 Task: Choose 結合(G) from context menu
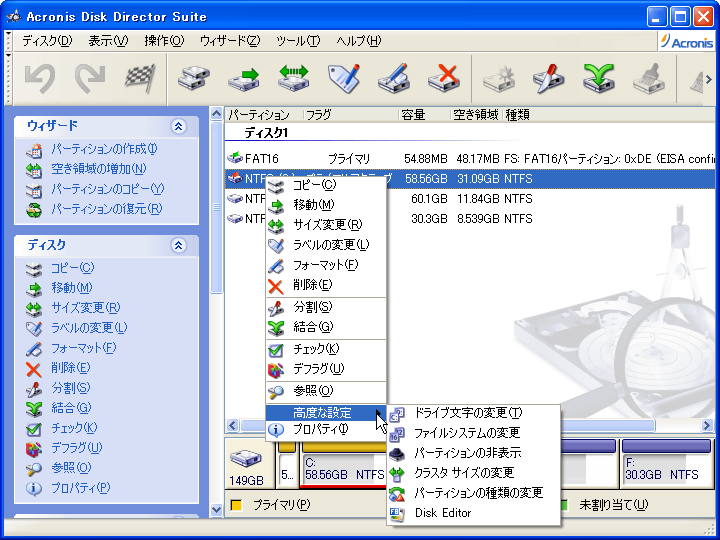[x=326, y=327]
